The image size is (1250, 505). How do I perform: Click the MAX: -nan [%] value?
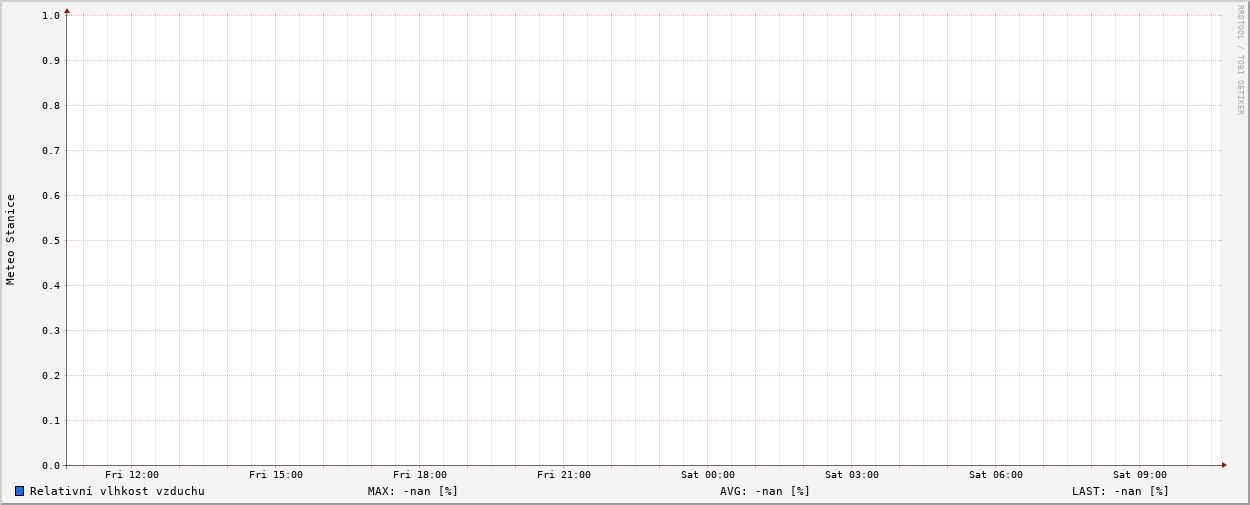[x=412, y=491]
